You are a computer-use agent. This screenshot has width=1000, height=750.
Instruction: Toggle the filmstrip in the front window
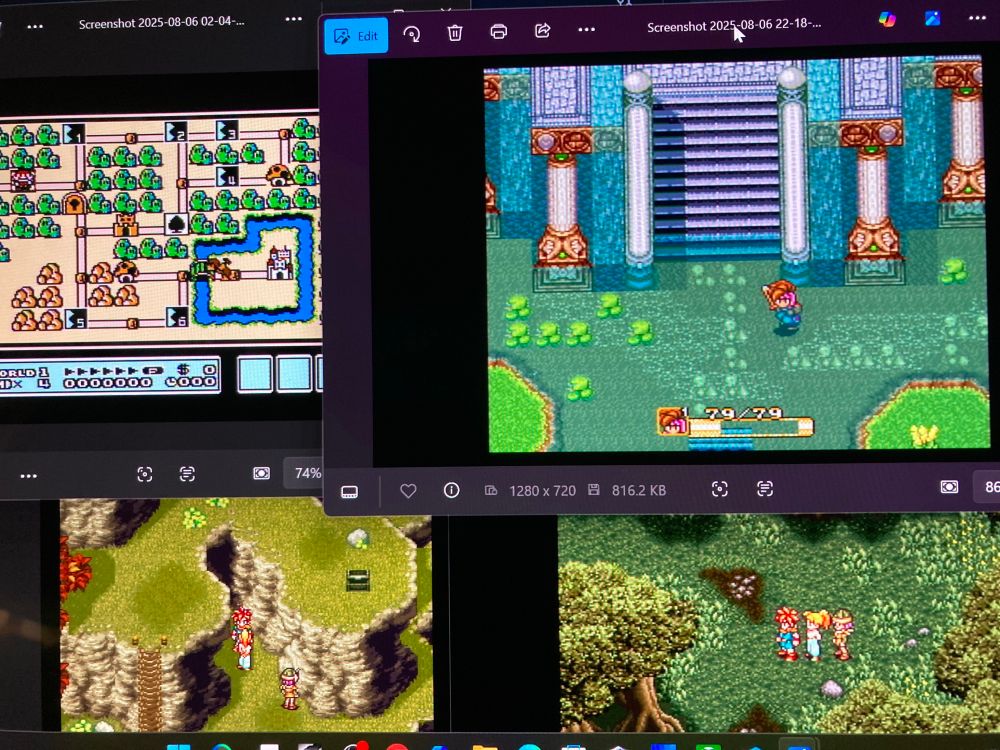tap(349, 492)
